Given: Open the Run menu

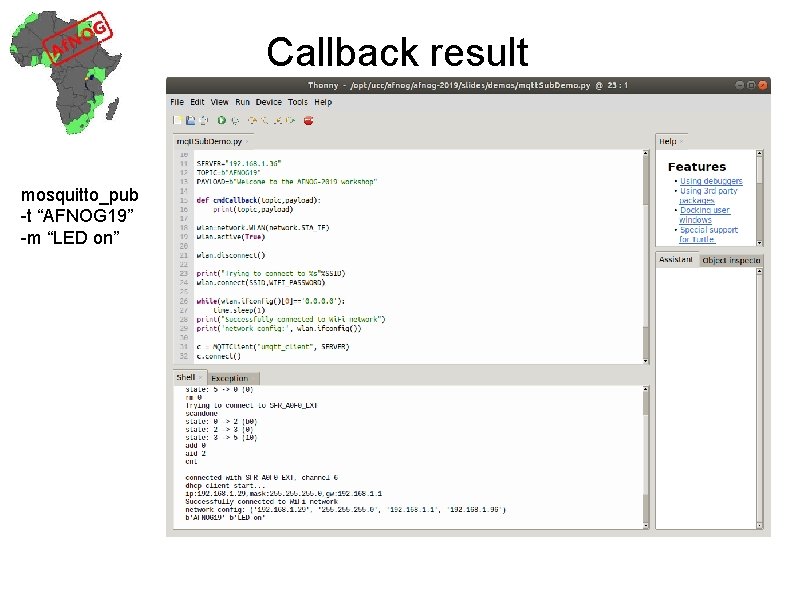Looking at the screenshot, I should 242,102.
